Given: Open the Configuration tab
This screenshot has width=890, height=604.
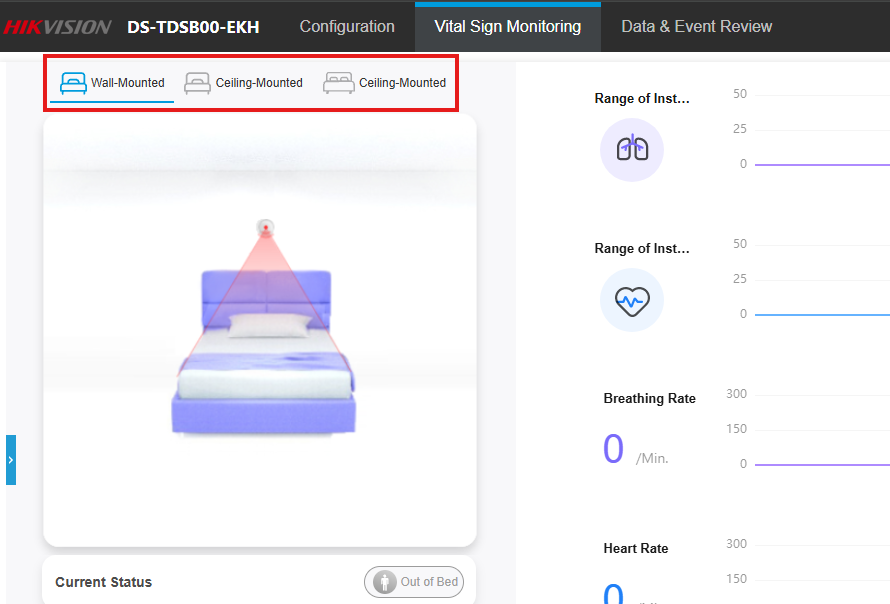Looking at the screenshot, I should click(347, 27).
